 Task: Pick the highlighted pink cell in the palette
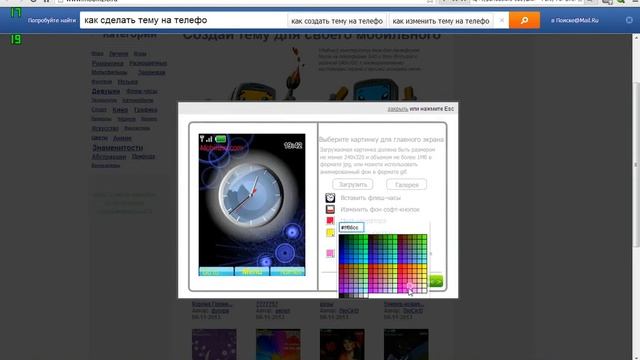[409, 286]
